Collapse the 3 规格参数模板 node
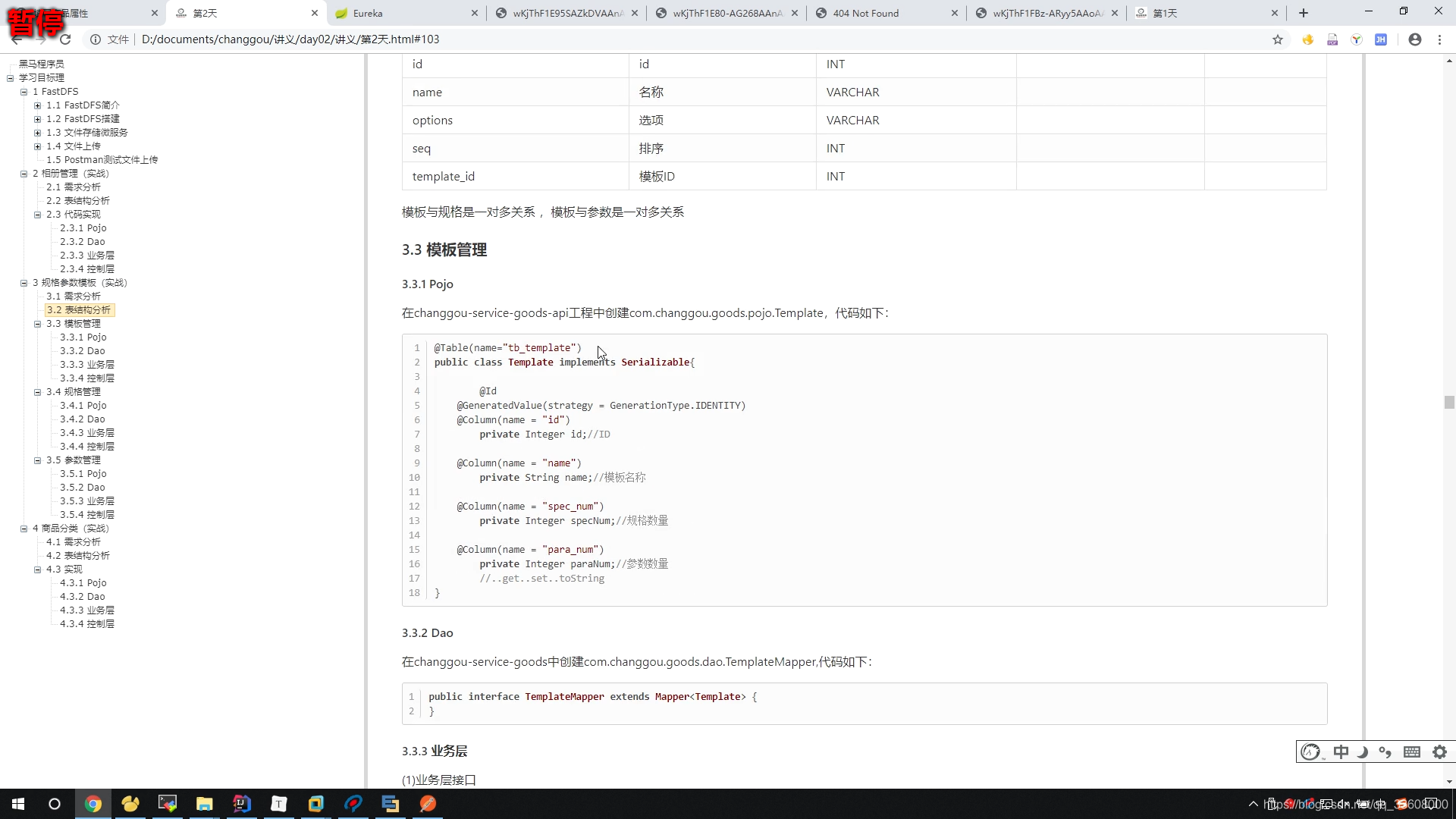Viewport: 1456px width, 819px height. pos(24,283)
